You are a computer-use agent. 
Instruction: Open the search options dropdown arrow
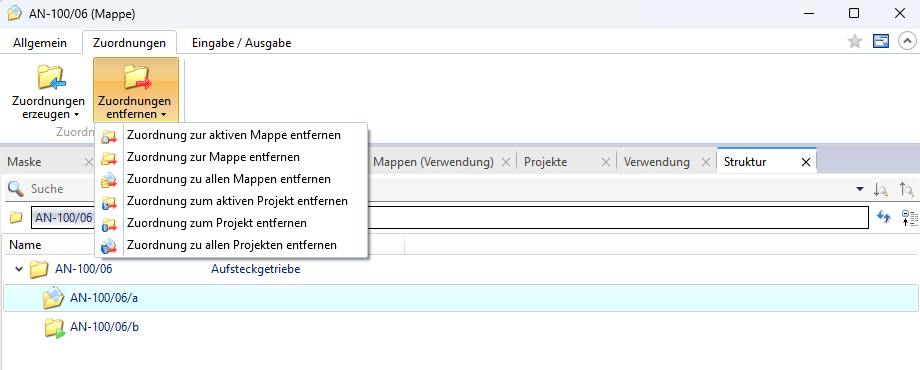pos(860,189)
